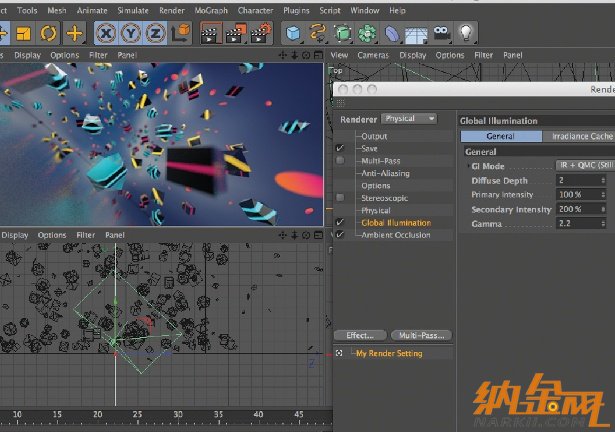The width and height of the screenshot is (615, 432).
Task: Click the Diffuse Depth stepper arrows
Action: click(x=603, y=180)
